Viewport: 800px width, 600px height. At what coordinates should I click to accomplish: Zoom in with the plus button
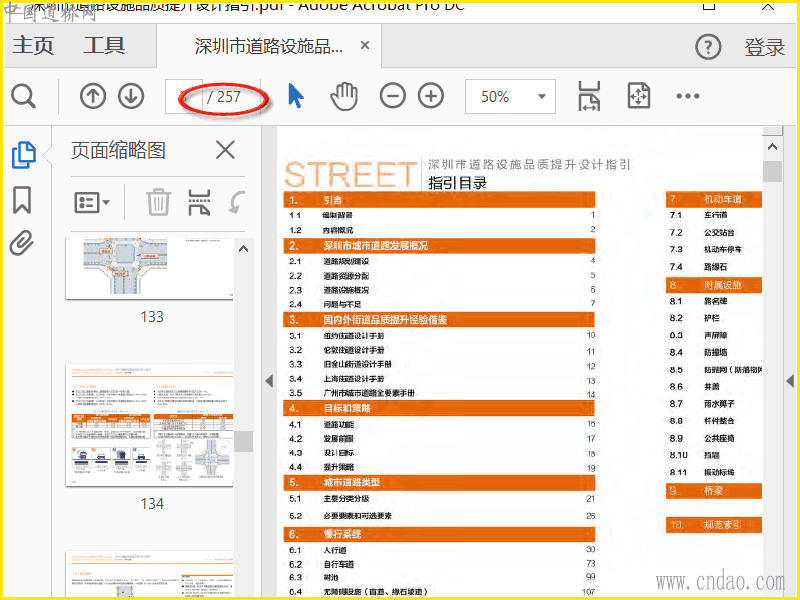pos(431,96)
